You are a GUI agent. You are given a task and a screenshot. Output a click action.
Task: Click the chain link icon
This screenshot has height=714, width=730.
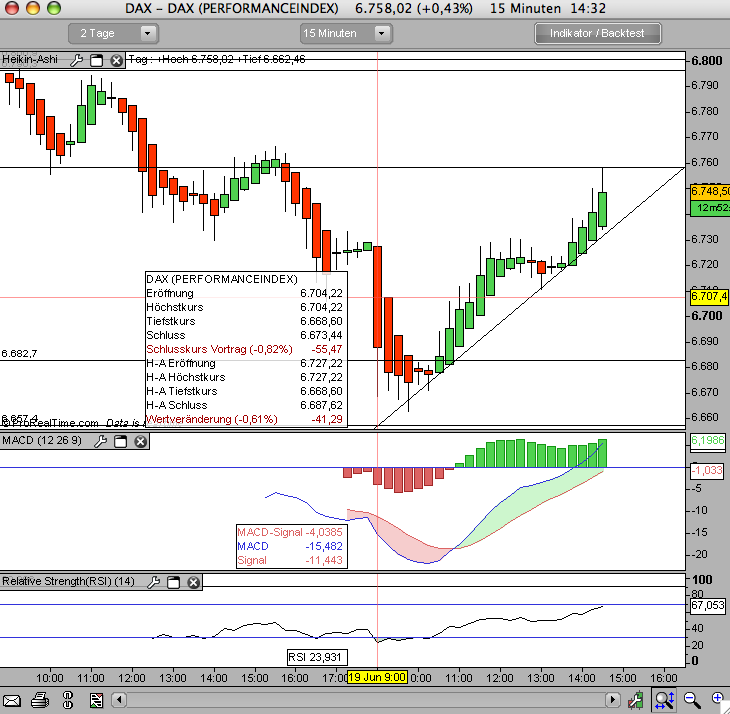tap(68, 700)
